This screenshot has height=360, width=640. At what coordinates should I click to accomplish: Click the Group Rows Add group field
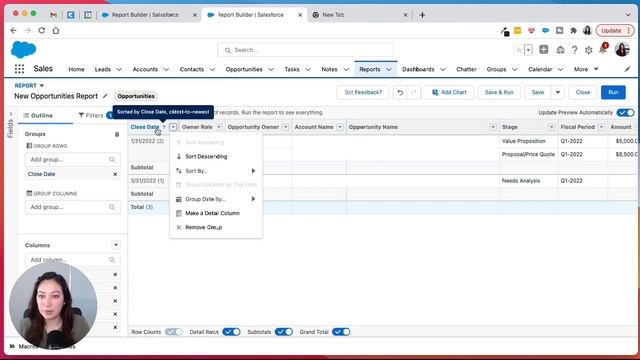[x=72, y=160]
